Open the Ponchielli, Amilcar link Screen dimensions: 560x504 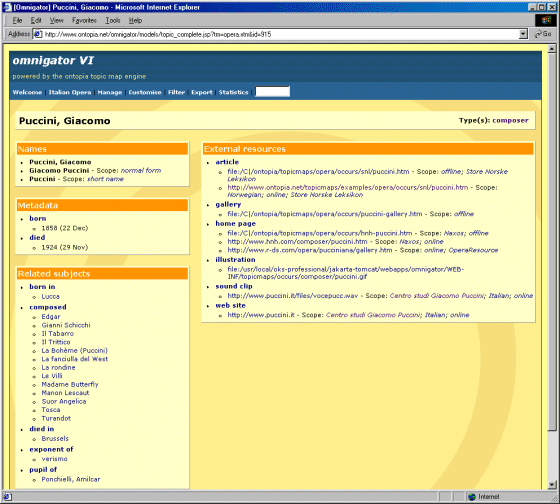tap(71, 479)
